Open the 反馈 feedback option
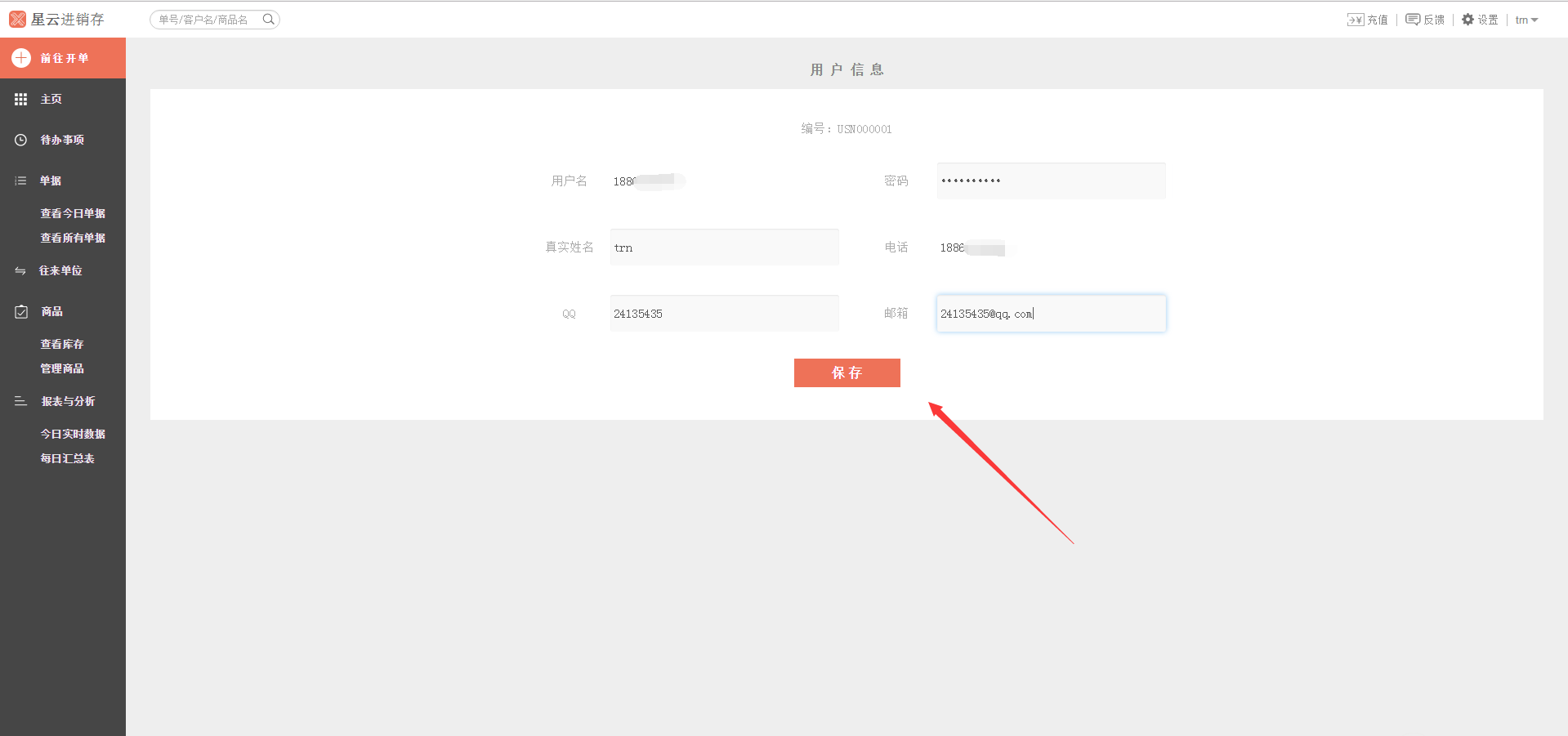 pos(1425,20)
